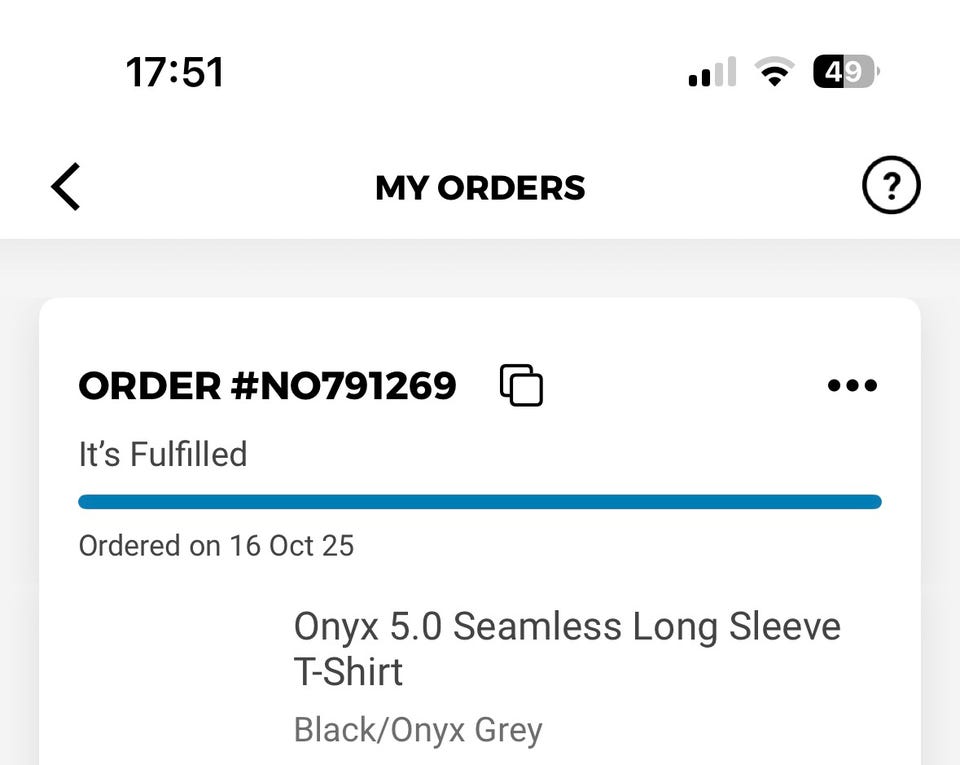Copy the order number with the copy icon

pos(521,386)
